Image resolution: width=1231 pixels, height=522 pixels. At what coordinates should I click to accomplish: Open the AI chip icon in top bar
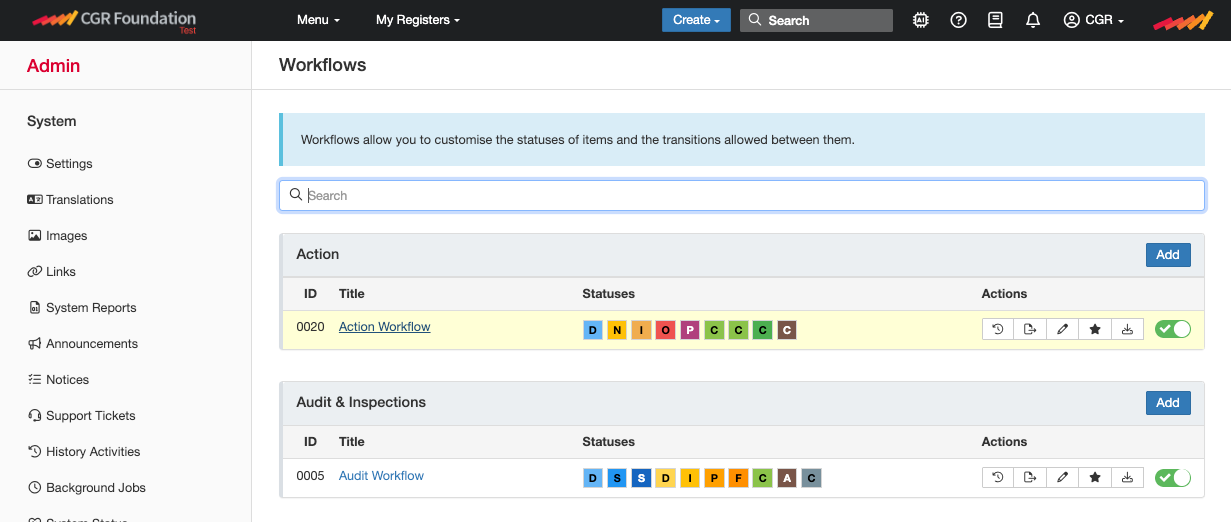click(921, 20)
